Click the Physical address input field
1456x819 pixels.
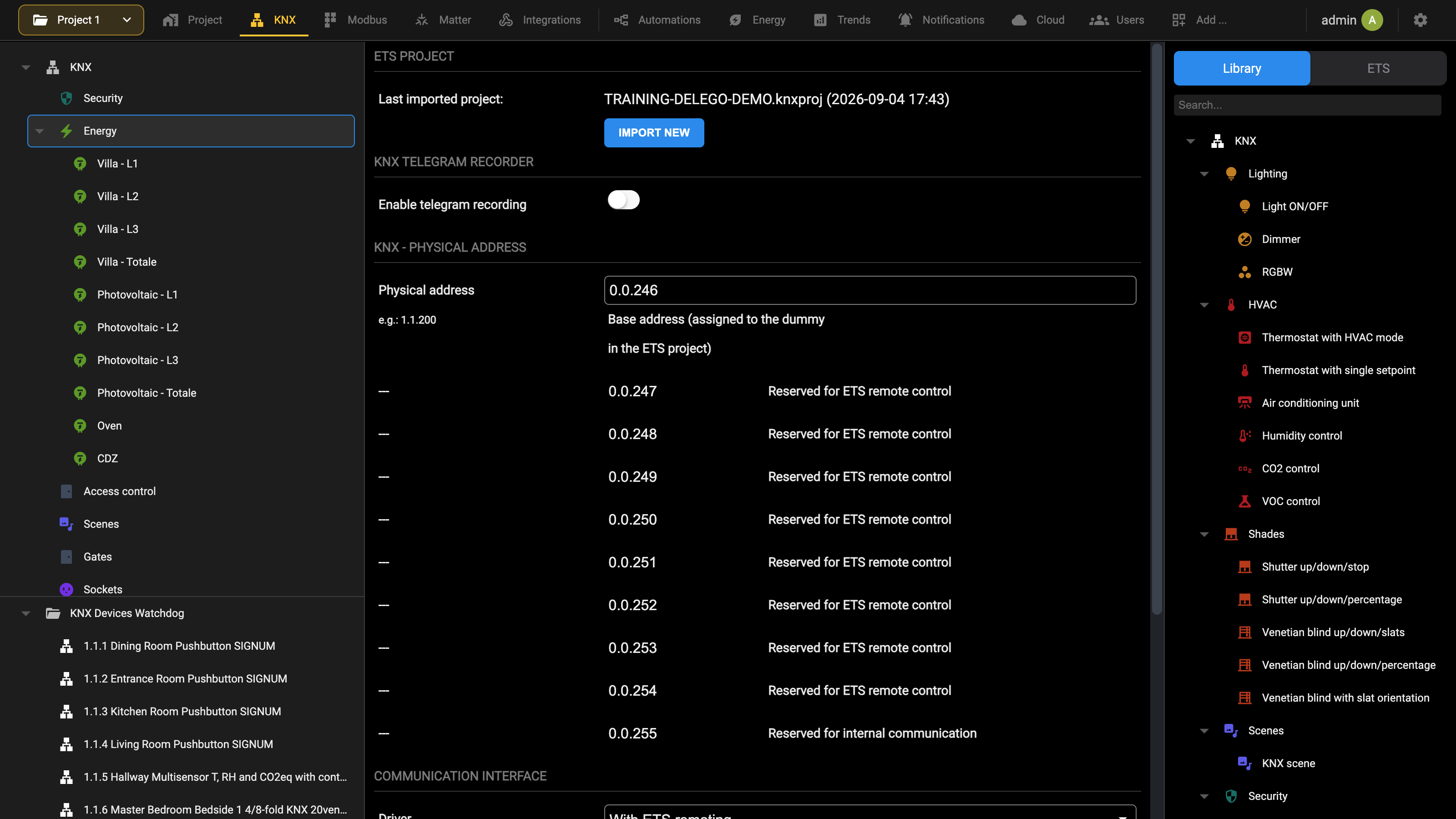(870, 291)
